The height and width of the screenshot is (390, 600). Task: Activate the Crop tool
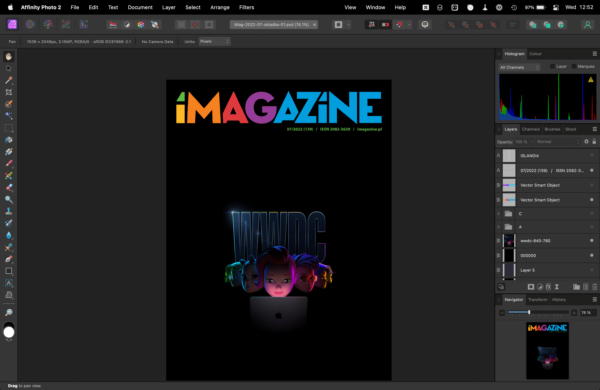9,92
